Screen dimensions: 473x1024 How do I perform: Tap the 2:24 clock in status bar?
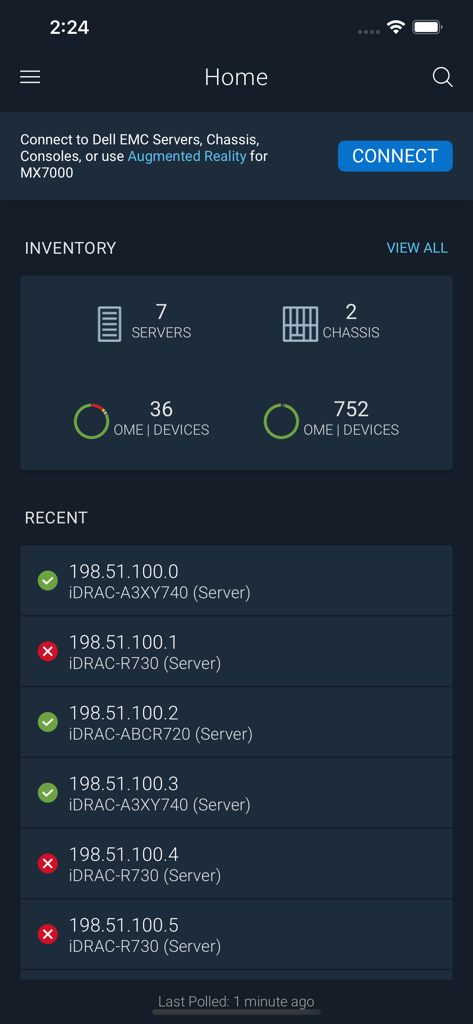pyautogui.click(x=69, y=27)
